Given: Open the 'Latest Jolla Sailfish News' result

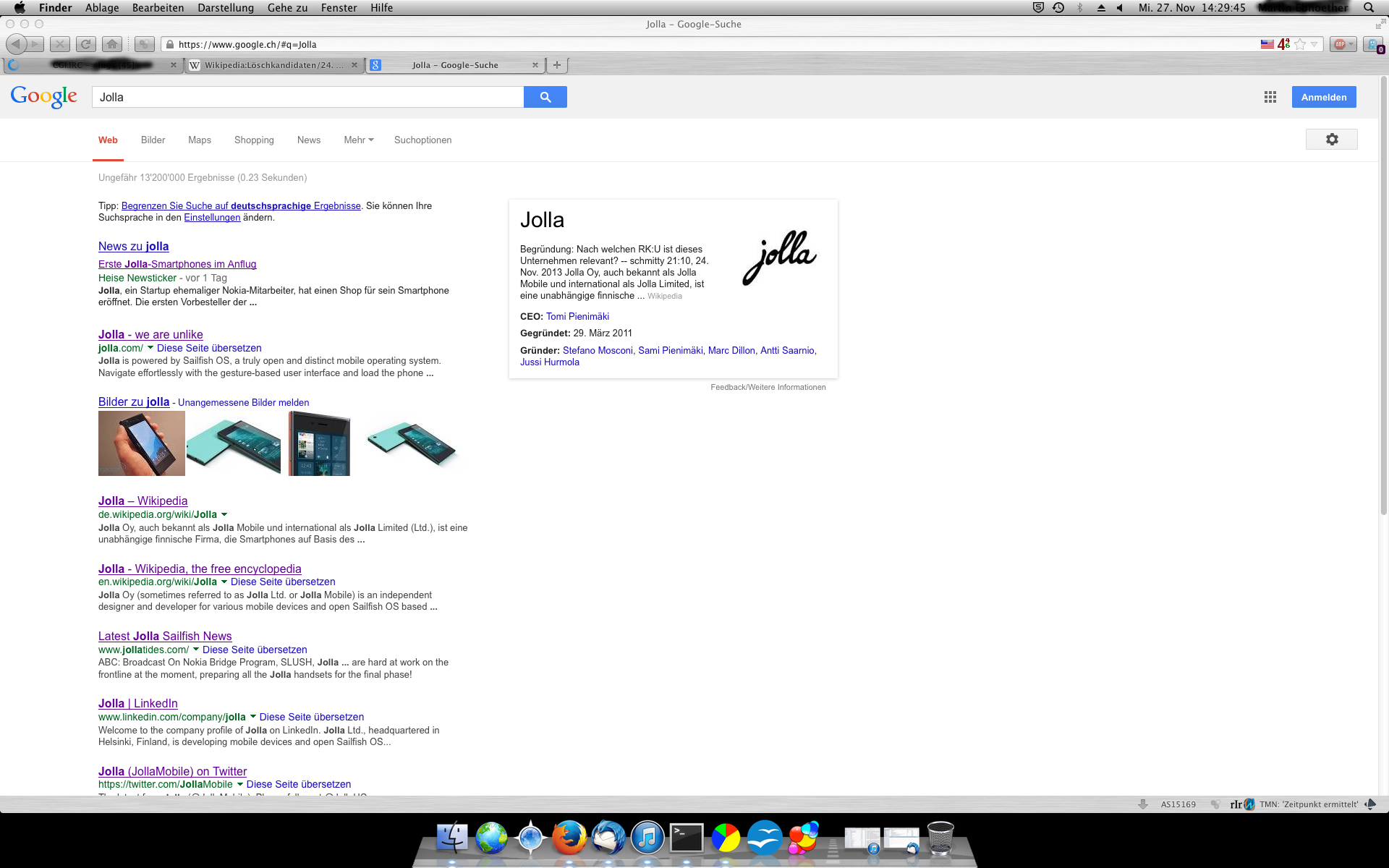Looking at the screenshot, I should point(165,636).
